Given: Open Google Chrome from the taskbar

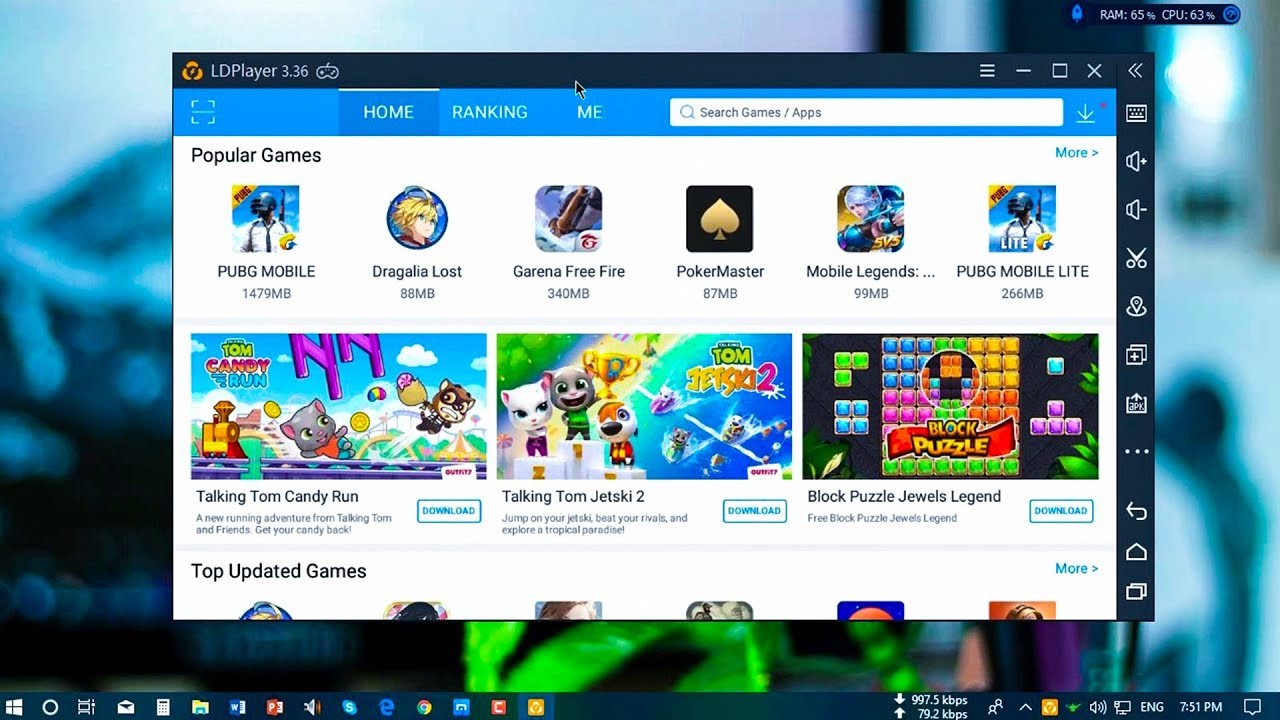Looking at the screenshot, I should coord(424,707).
